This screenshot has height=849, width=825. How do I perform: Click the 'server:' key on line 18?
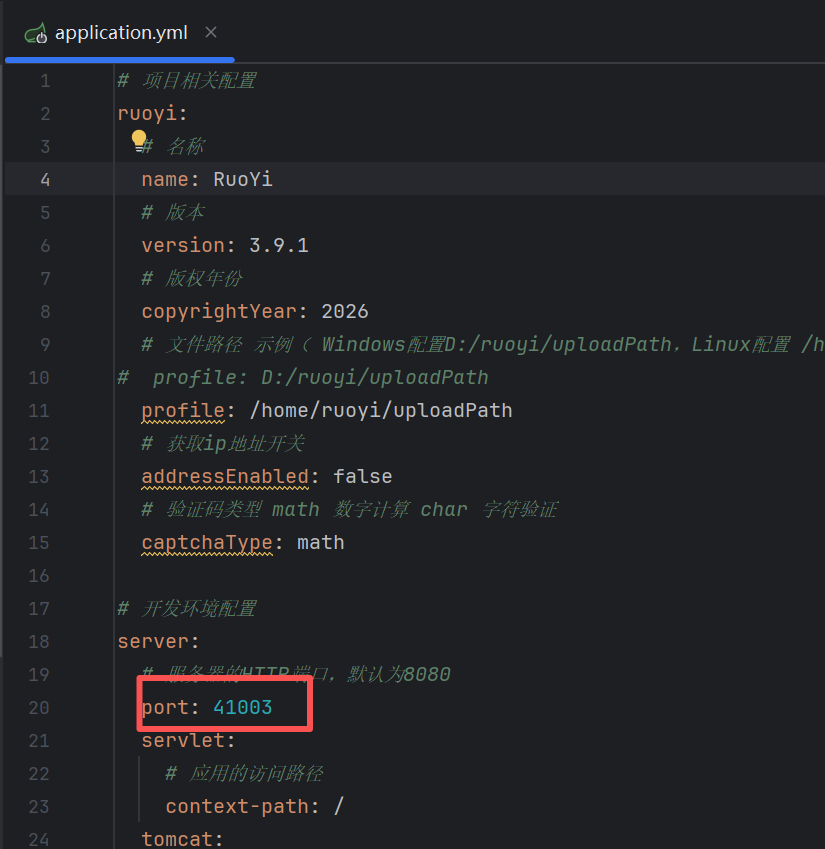coord(159,642)
